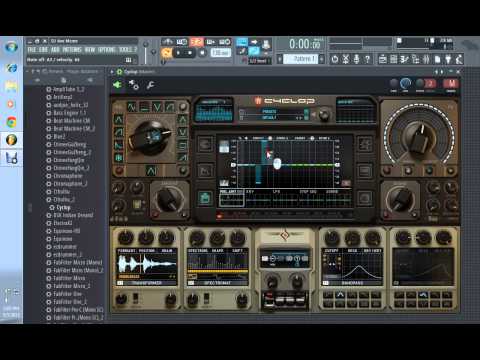Toggle the metronome button in transport panel
The image size is (480, 360).
[168, 42]
